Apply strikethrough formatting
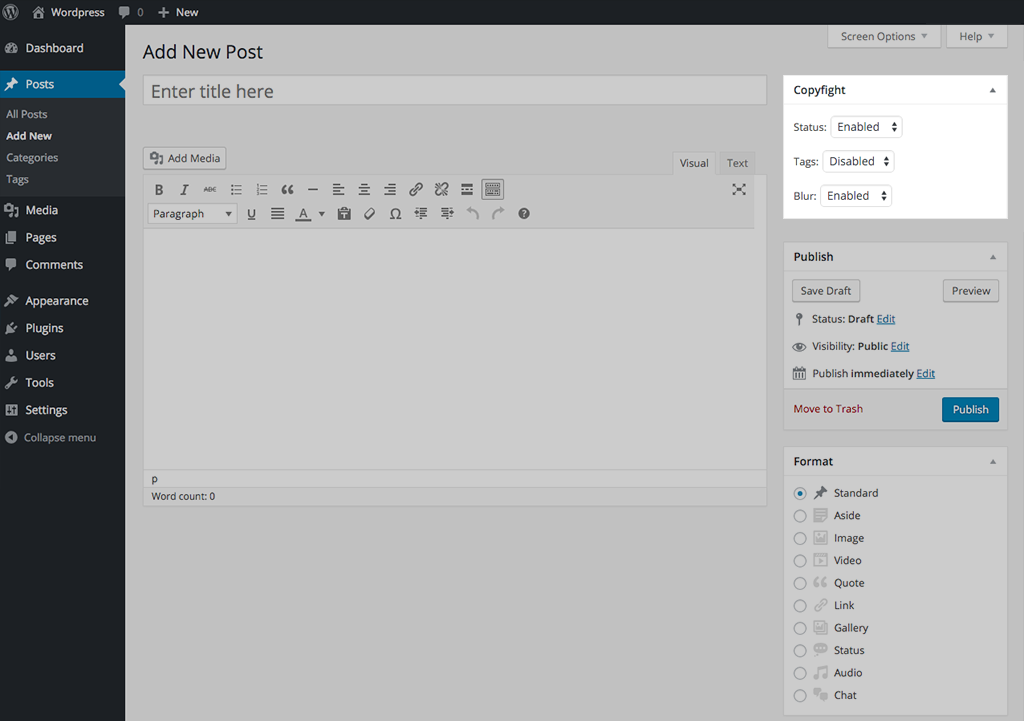The height and width of the screenshot is (721, 1024). click(210, 189)
